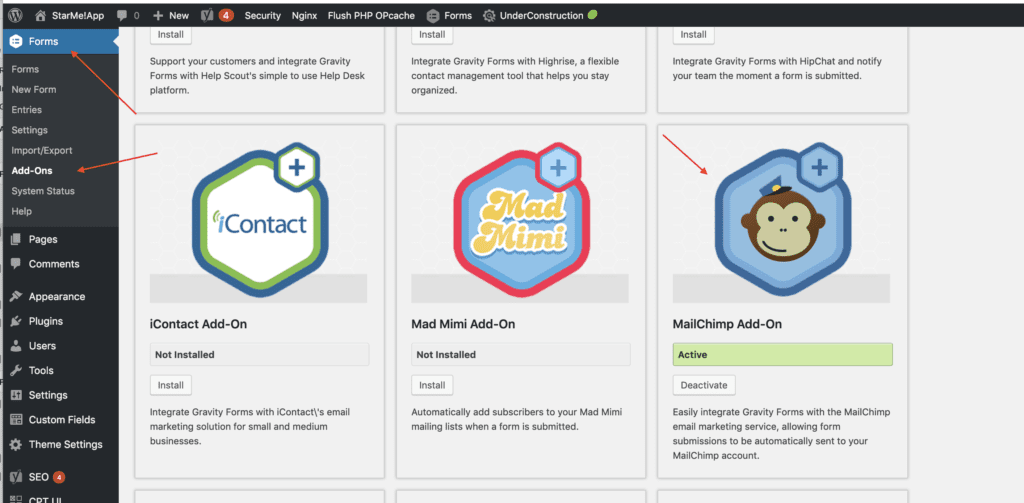Viewport: 1024px width, 503px height.
Task: Click the Mad Mimi Not Installed status
Action: pos(520,355)
